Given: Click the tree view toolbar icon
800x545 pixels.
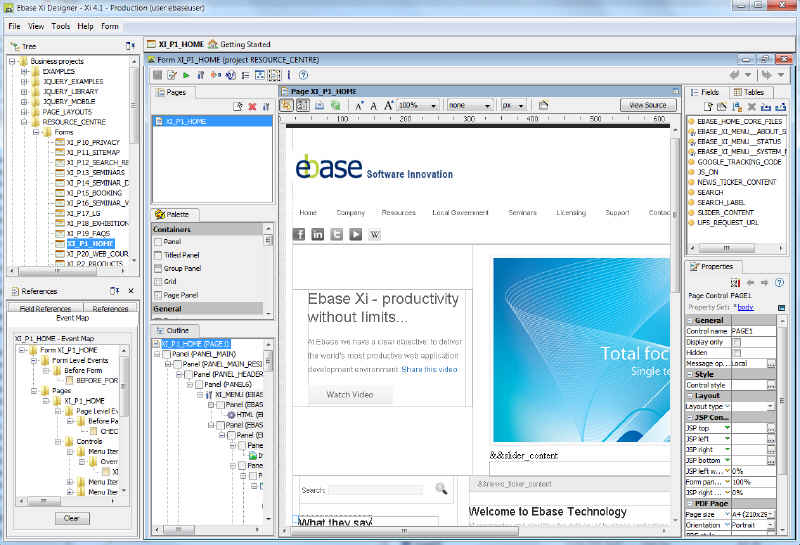Looking at the screenshot, I should coord(245,75).
